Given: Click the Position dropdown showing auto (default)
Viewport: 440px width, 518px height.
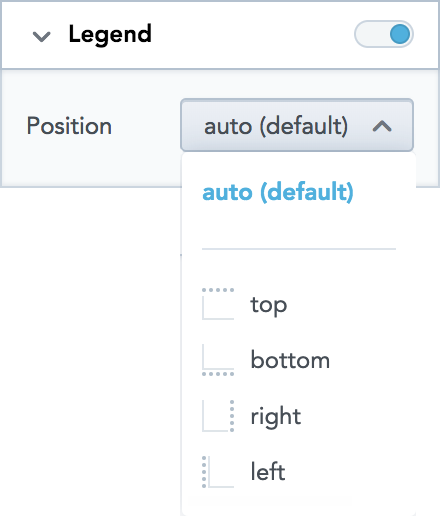Looking at the screenshot, I should pos(297,125).
